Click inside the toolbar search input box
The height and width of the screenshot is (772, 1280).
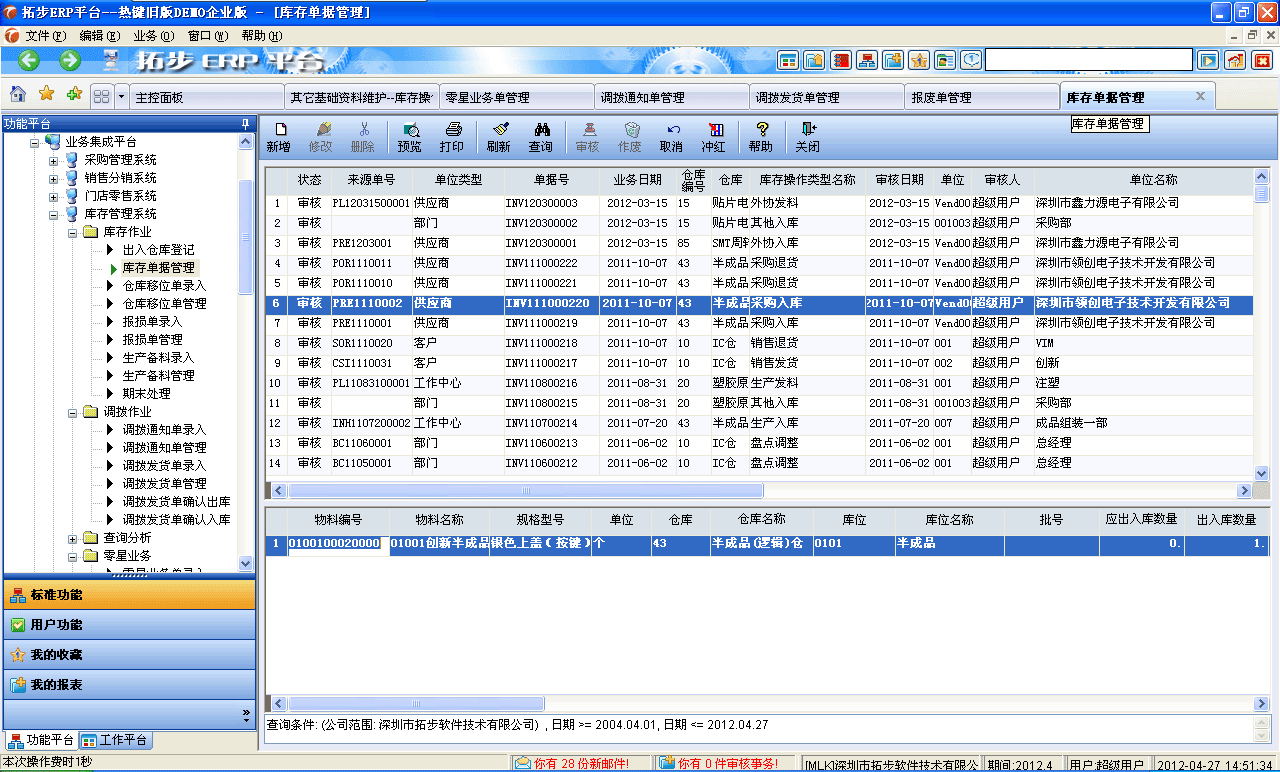pyautogui.click(x=1088, y=59)
